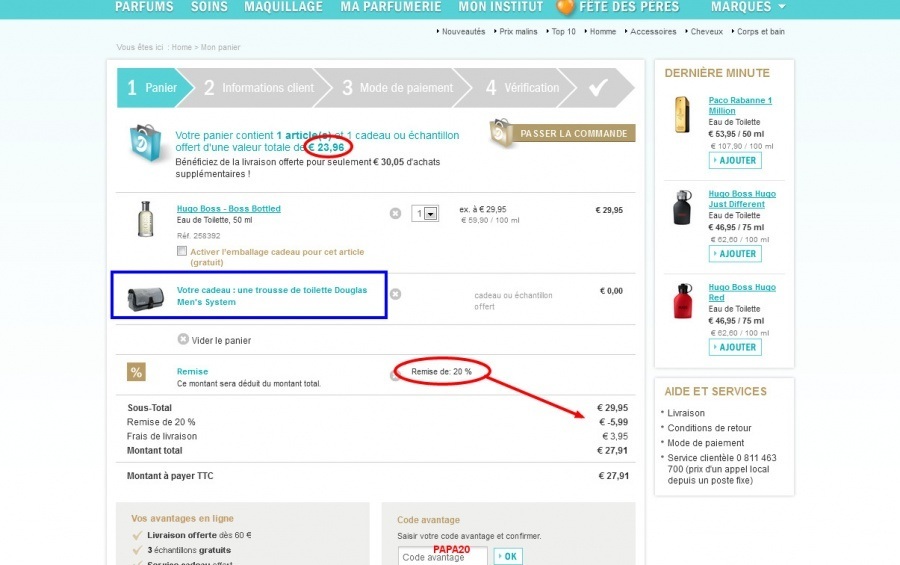Image resolution: width=900 pixels, height=565 pixels.
Task: Add Paco Rabanne 1 Million via AJOUTER
Action: [735, 160]
